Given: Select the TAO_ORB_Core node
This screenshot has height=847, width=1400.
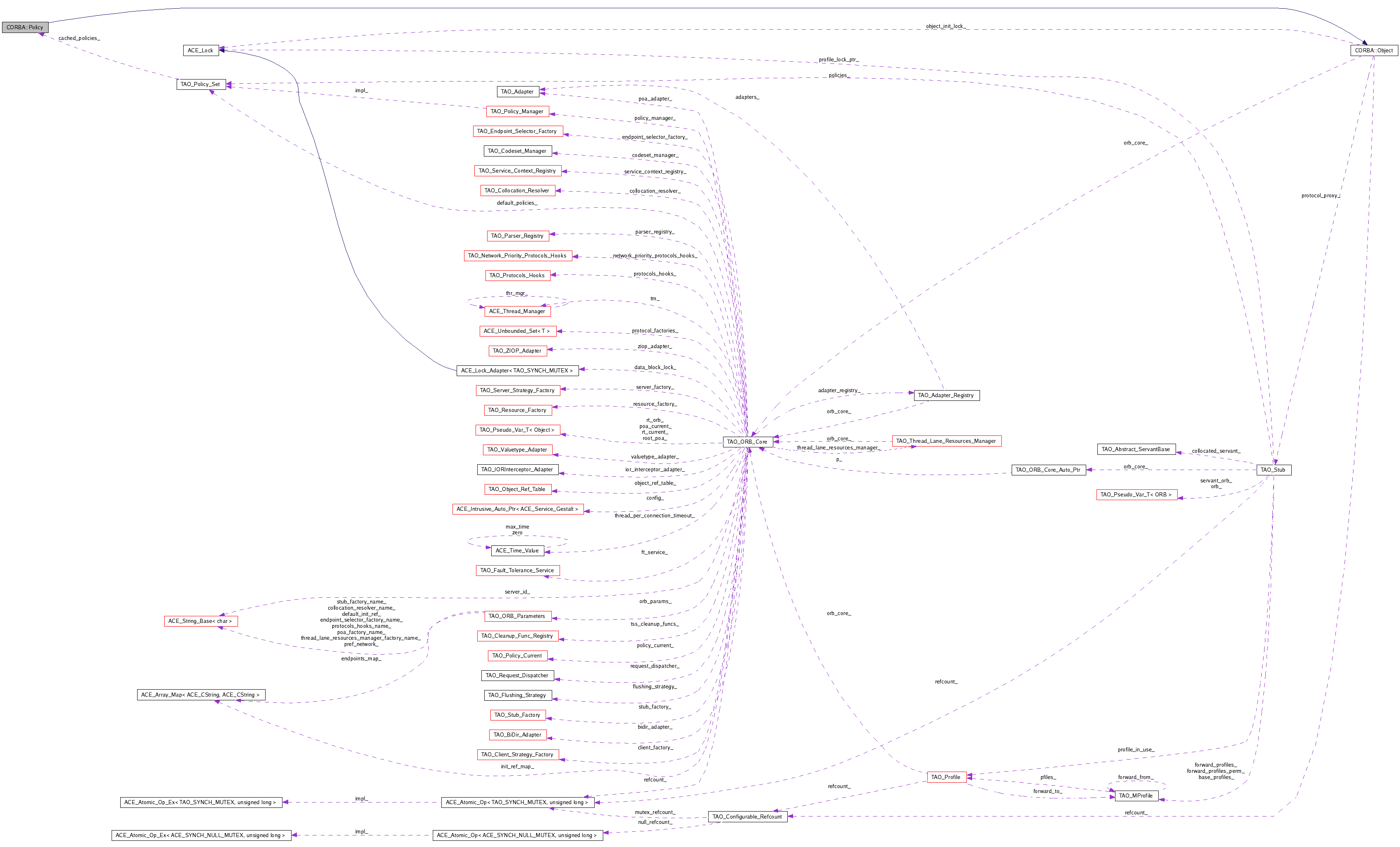Looking at the screenshot, I should [x=747, y=442].
